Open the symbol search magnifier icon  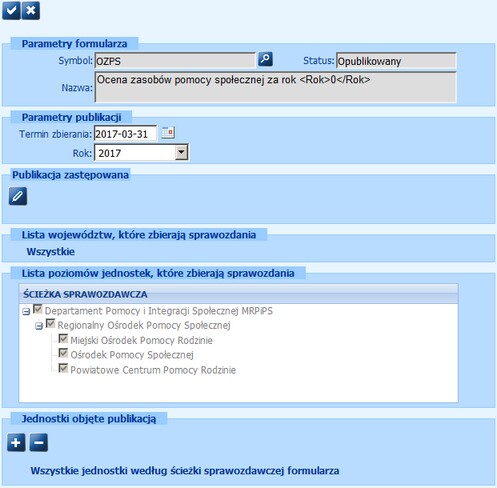(x=265, y=59)
